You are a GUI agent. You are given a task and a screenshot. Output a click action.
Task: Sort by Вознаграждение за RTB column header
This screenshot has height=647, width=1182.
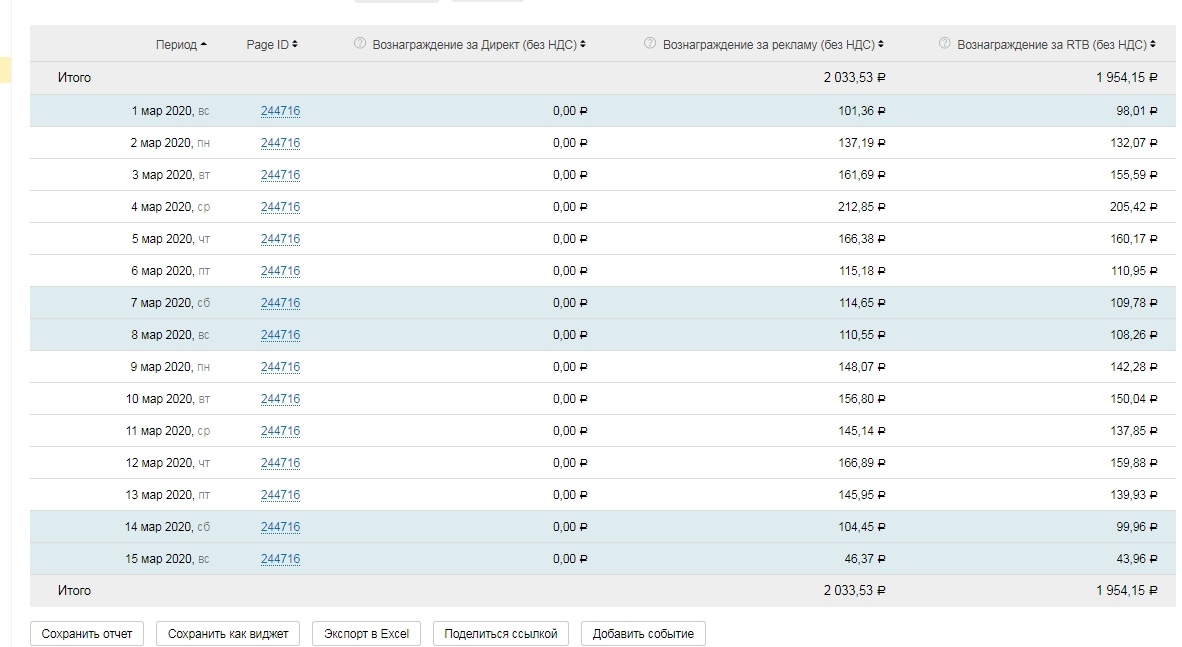coord(1051,44)
